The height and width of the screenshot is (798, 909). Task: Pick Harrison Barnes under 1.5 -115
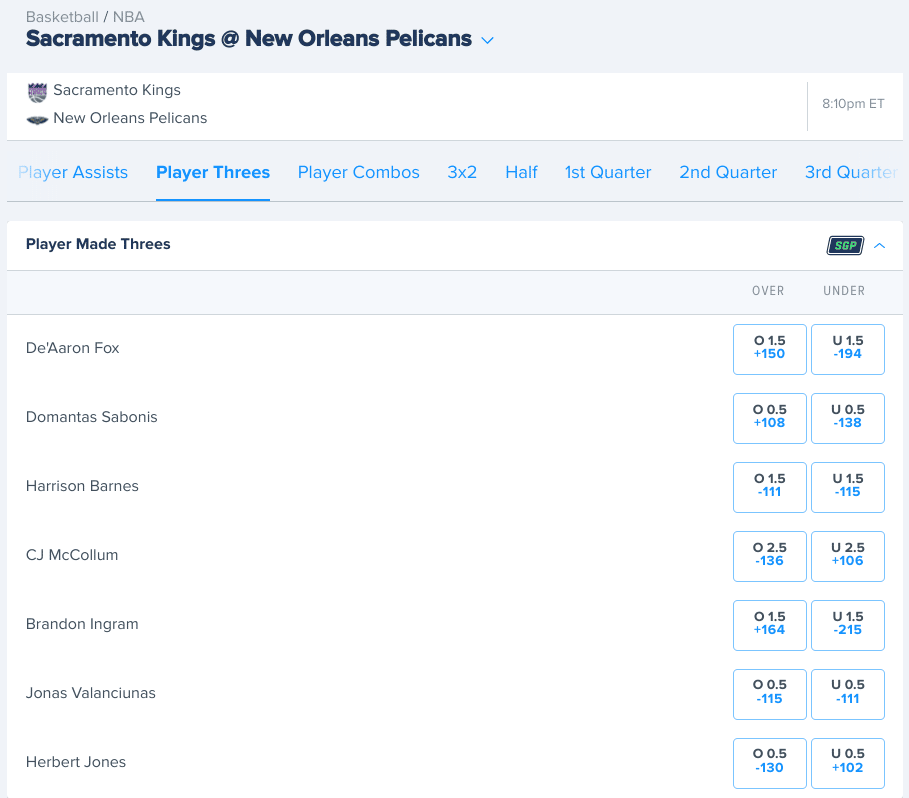(x=848, y=487)
